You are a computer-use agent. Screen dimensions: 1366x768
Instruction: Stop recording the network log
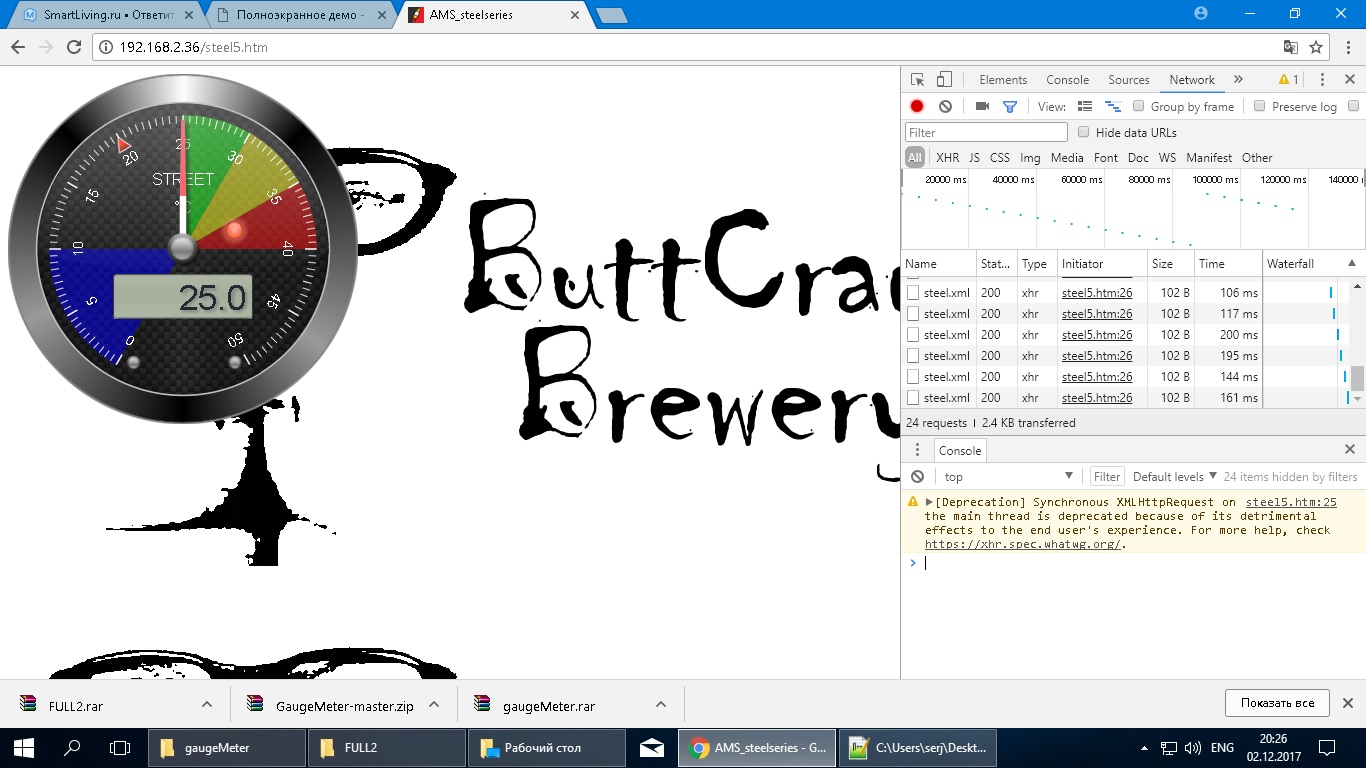pyautogui.click(x=917, y=106)
